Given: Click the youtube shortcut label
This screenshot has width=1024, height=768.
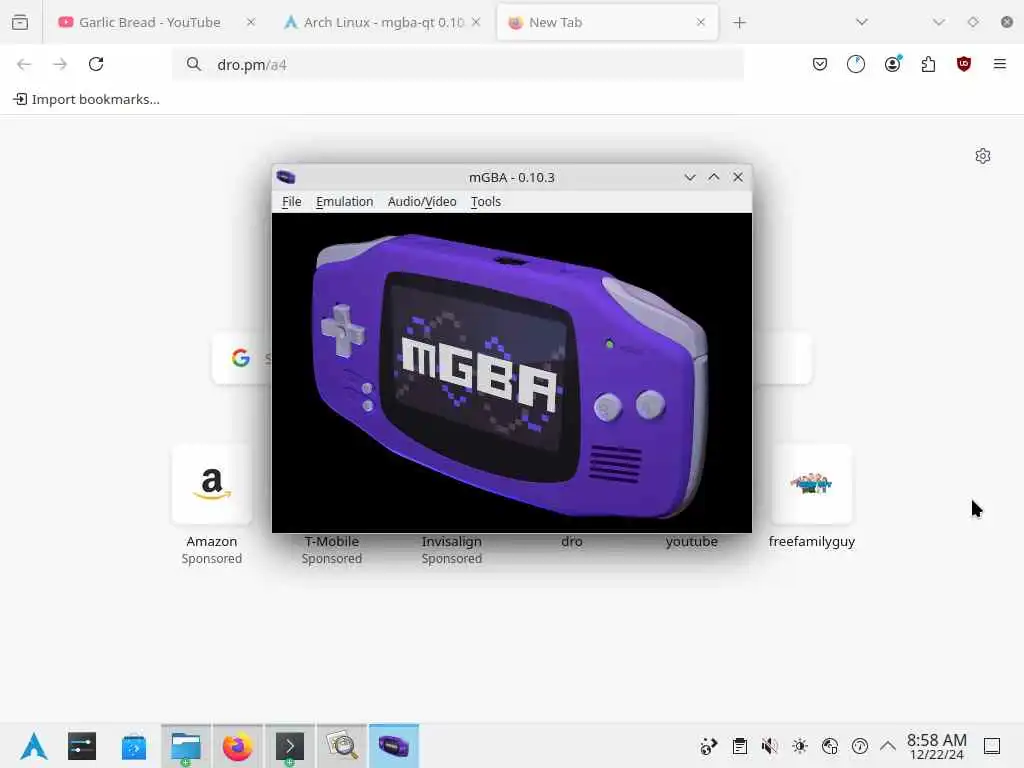Looking at the screenshot, I should tap(692, 541).
